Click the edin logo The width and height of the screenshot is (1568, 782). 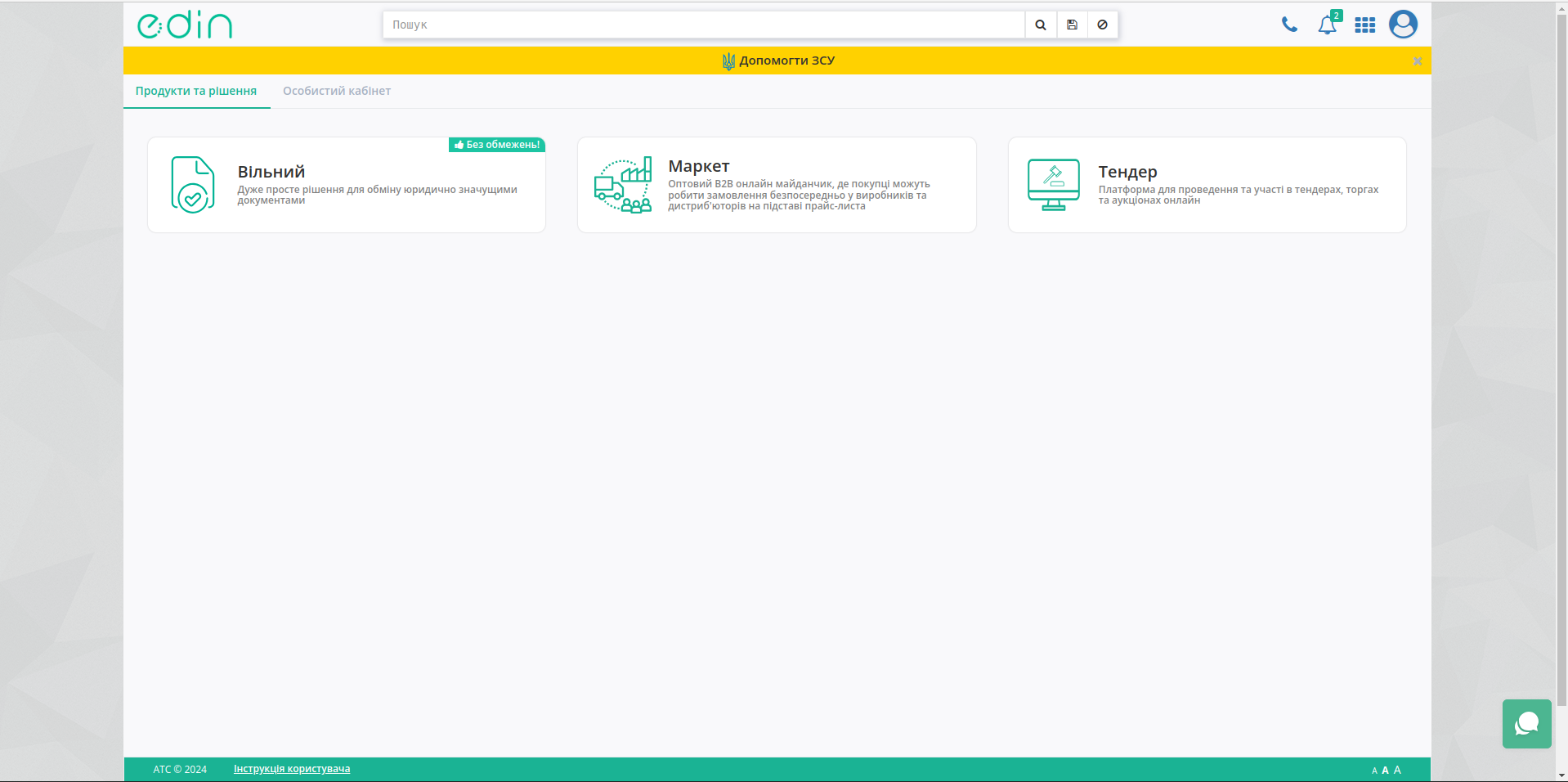pyautogui.click(x=185, y=25)
